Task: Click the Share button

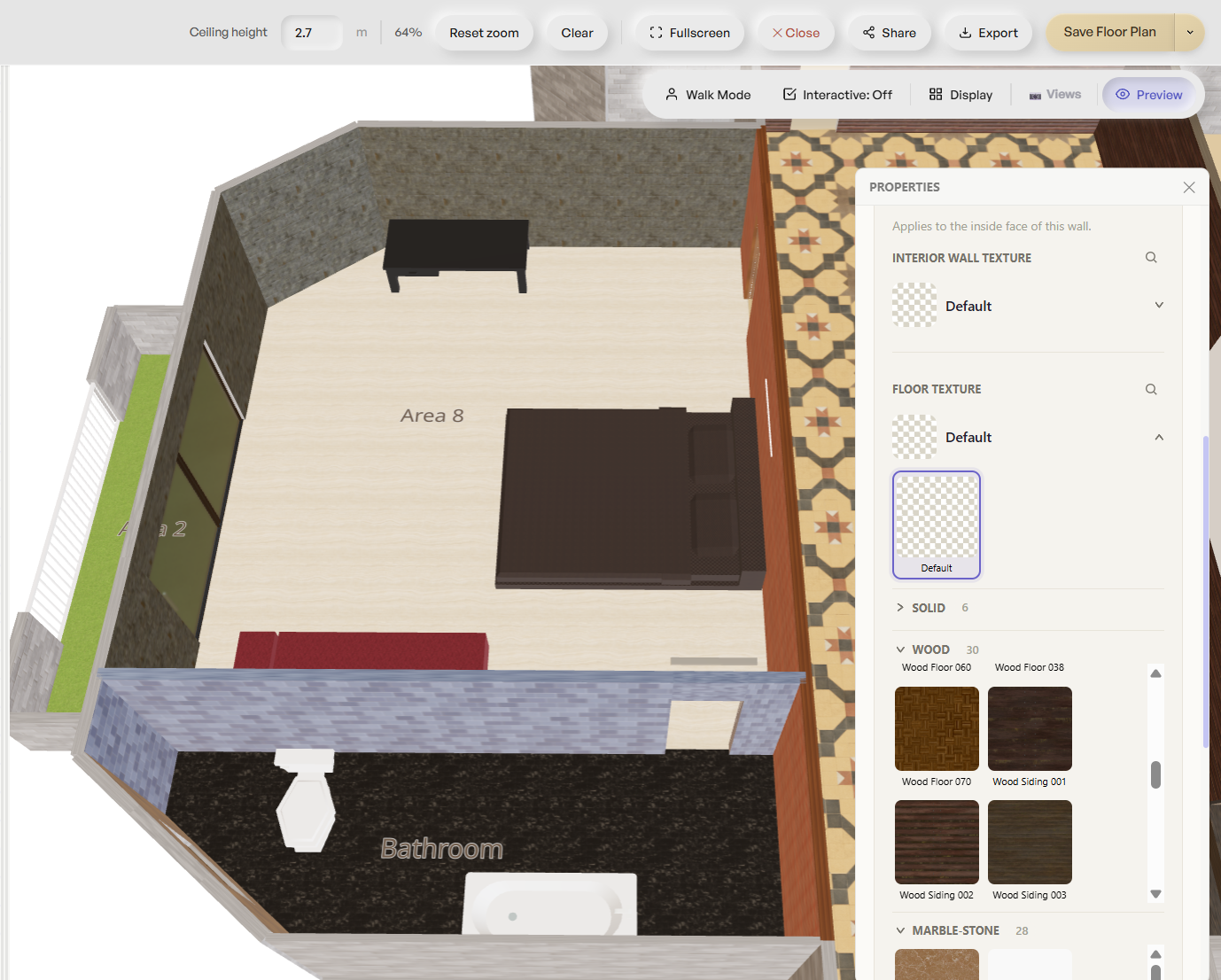Action: pyautogui.click(x=889, y=33)
